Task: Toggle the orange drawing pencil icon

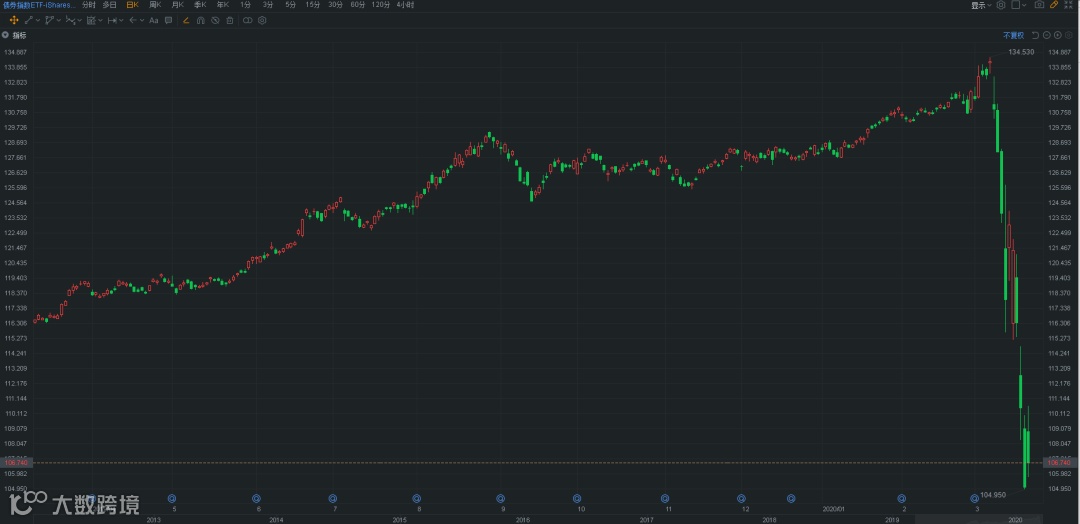Action: click(x=1054, y=3)
